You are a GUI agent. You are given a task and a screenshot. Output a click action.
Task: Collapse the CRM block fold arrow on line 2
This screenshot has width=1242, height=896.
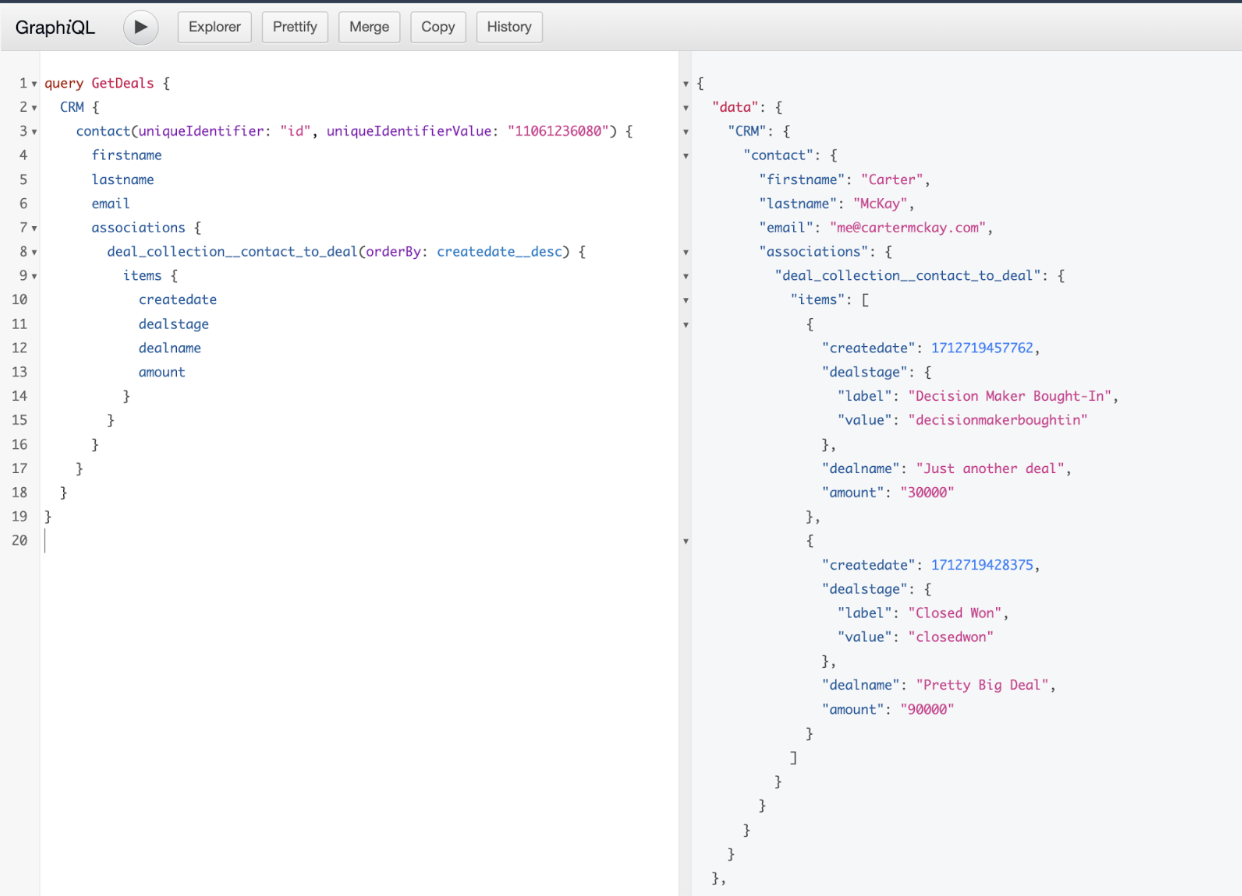(35, 108)
